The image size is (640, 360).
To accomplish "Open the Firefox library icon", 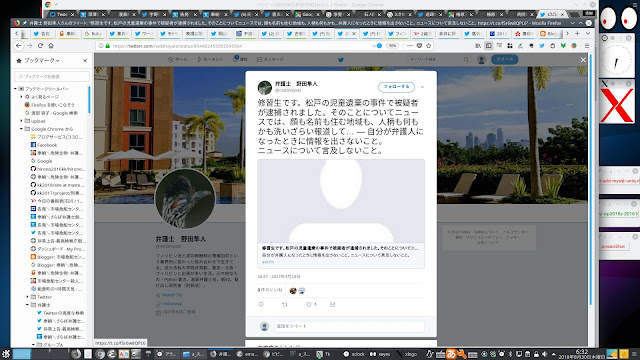I will pyautogui.click(x=478, y=46).
